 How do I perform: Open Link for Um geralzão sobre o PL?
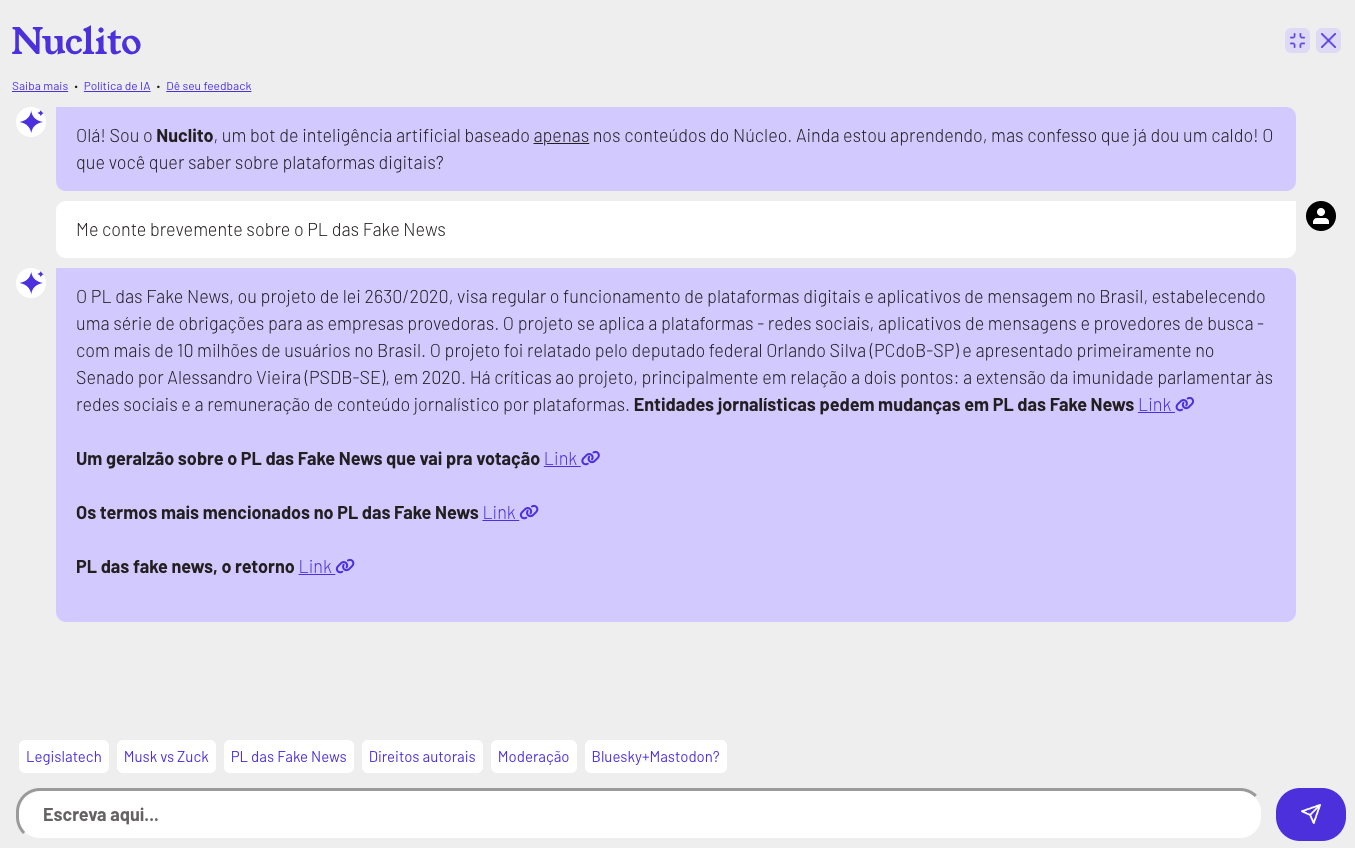pos(572,459)
